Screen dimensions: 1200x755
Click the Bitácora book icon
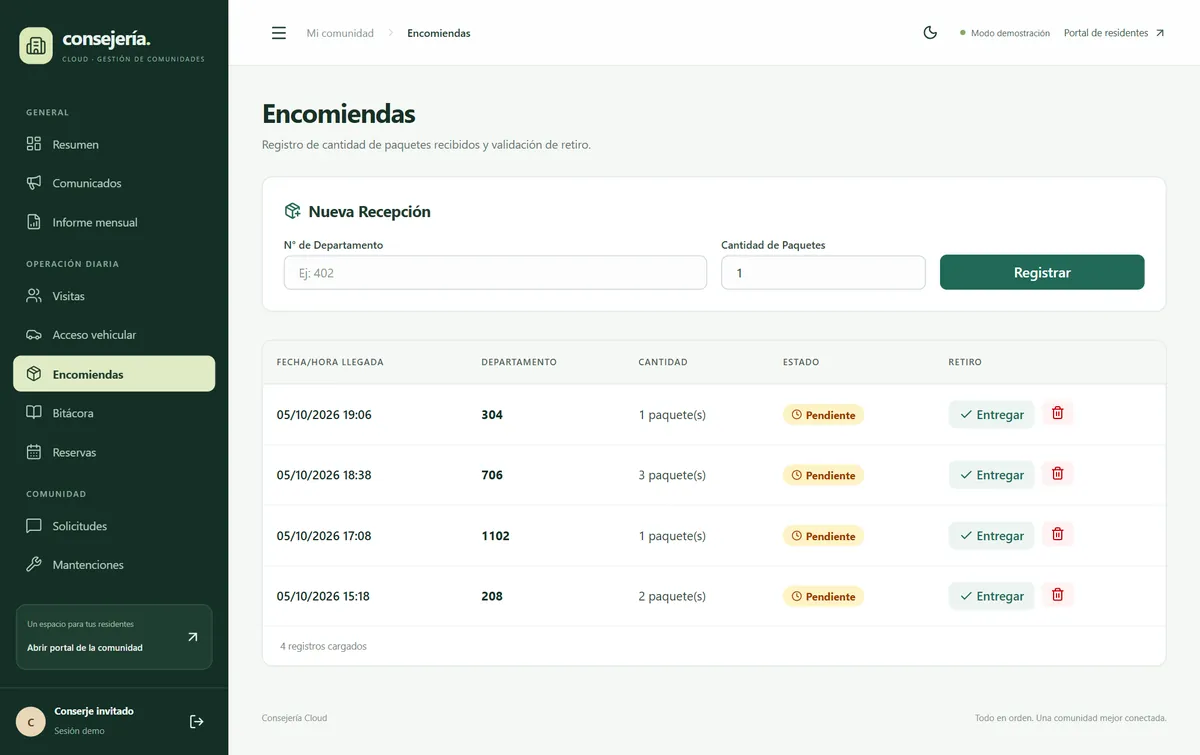[34, 413]
